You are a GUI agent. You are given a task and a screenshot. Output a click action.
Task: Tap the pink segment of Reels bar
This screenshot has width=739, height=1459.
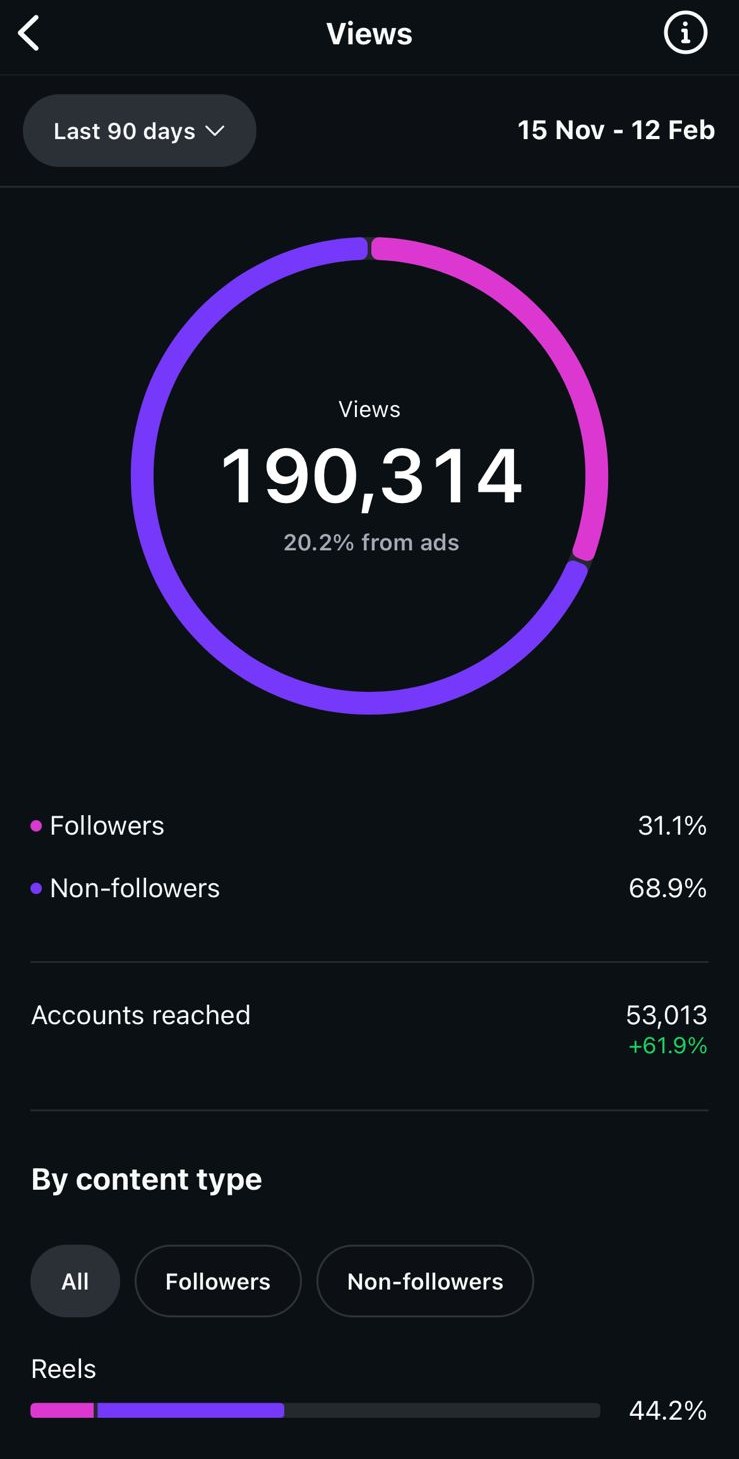[x=62, y=1411]
